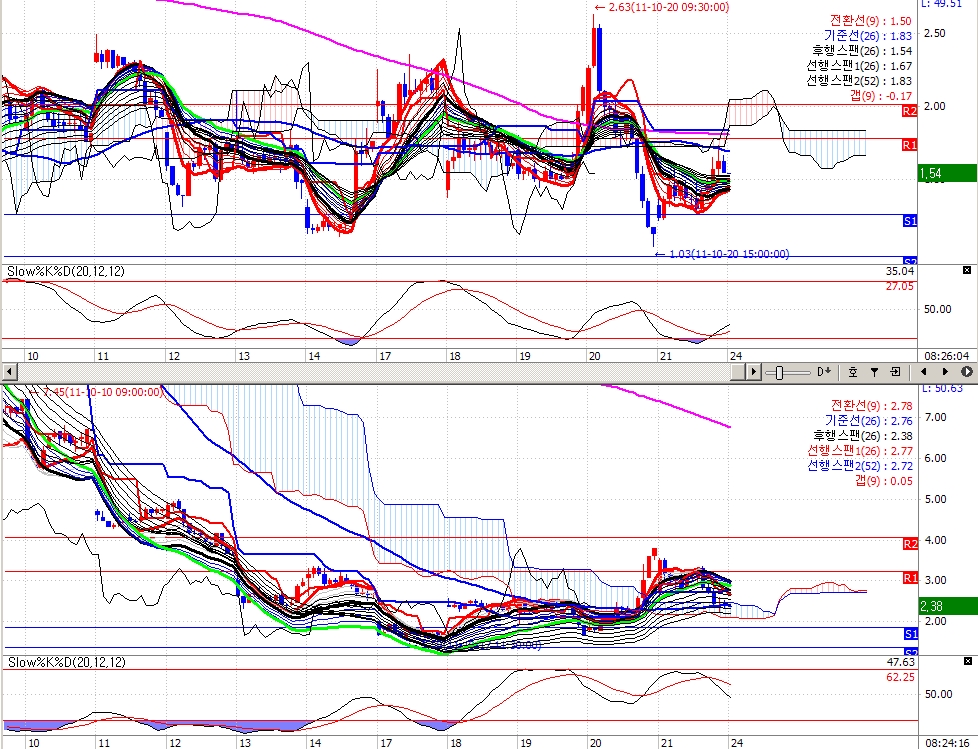Click the arrow-into-box import icon
The width and height of the screenshot is (978, 749).
pyautogui.click(x=896, y=372)
